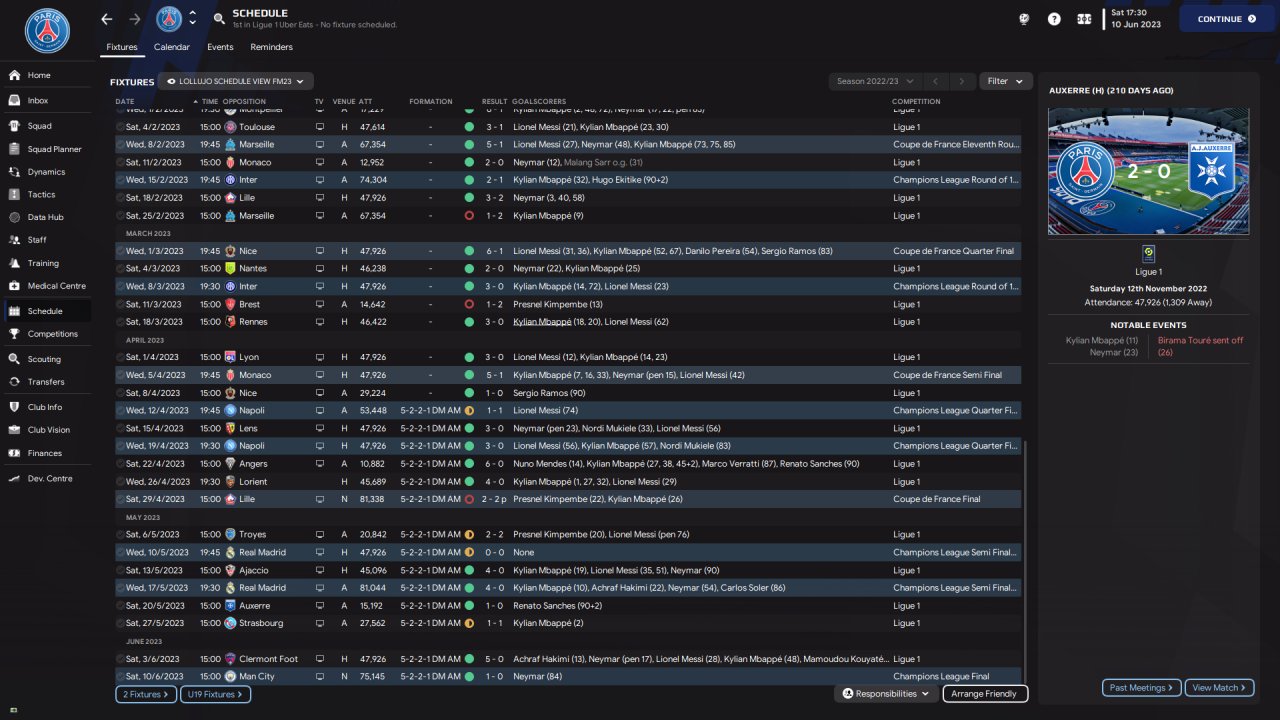The image size is (1280, 720).
Task: Go to the previous season arrow
Action: coord(935,81)
